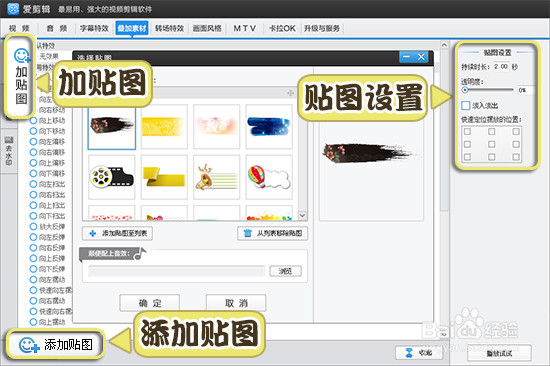Switch to the 卡拉OK tab
This screenshot has height=366, width=550.
pos(282,28)
